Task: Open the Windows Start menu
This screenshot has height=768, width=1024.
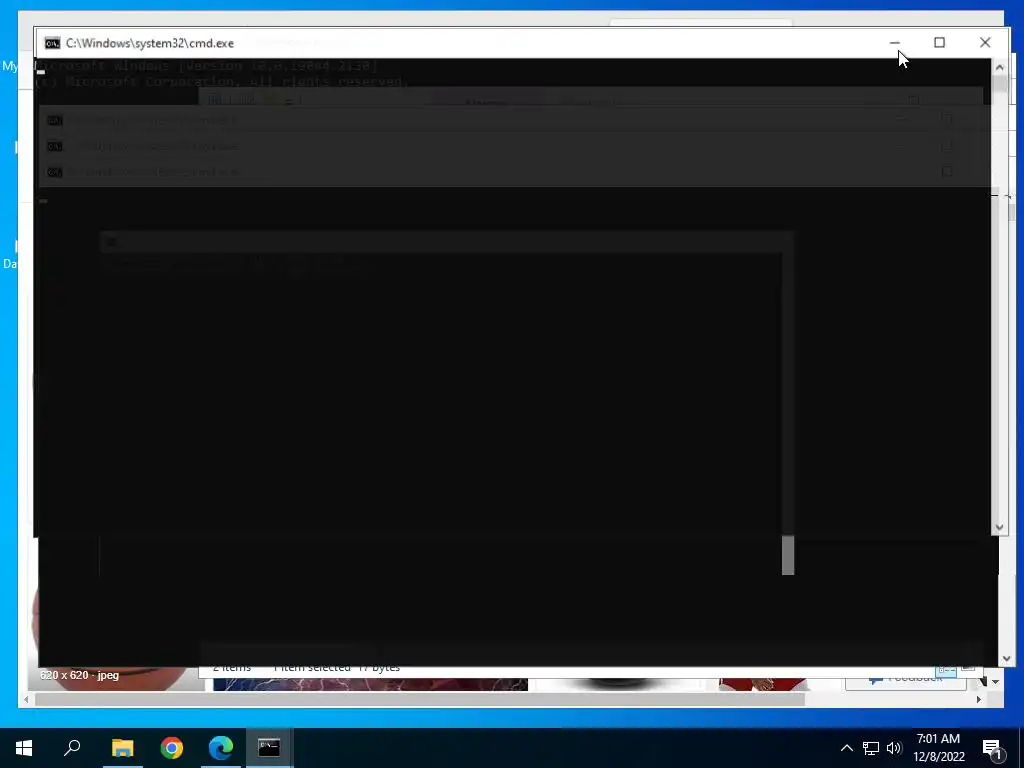Action: point(24,748)
